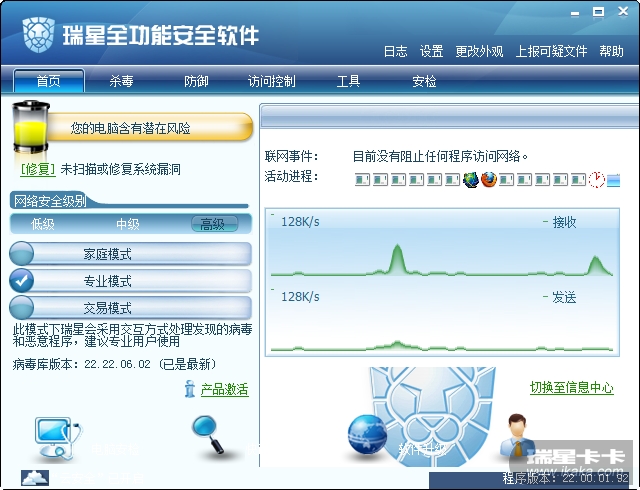Select the green globe process icon in 活动进程
Image resolution: width=640 pixels, height=490 pixels.
tap(471, 180)
